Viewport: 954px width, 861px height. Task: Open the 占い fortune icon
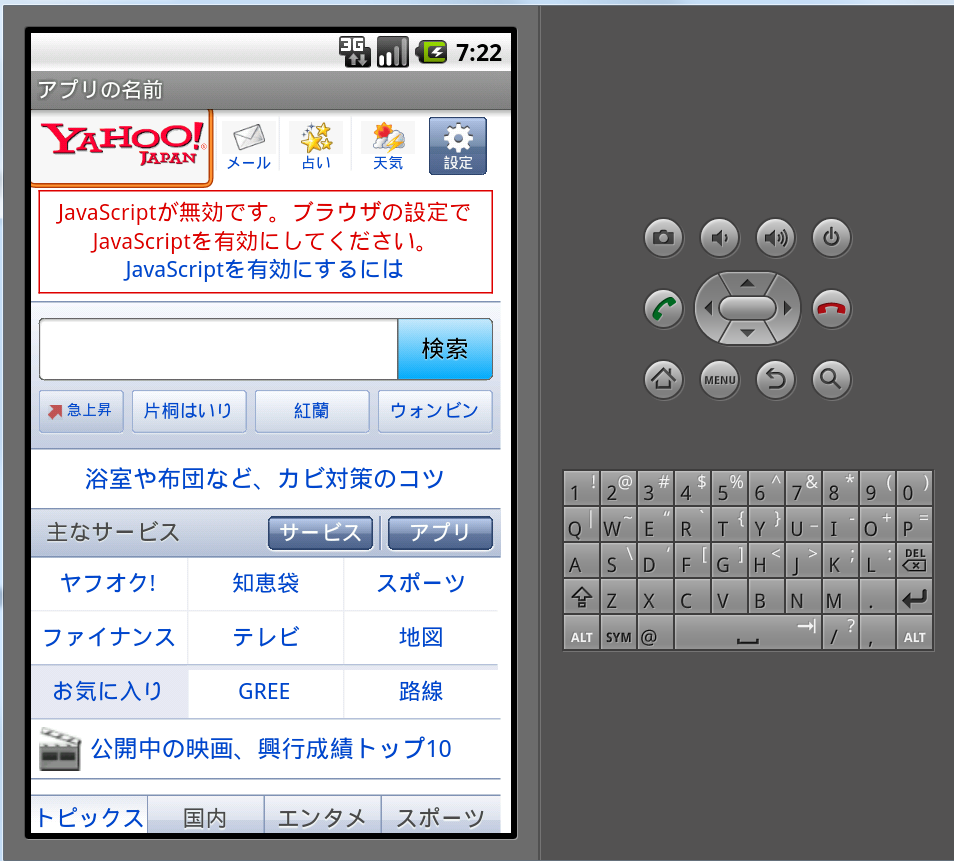pos(316,146)
